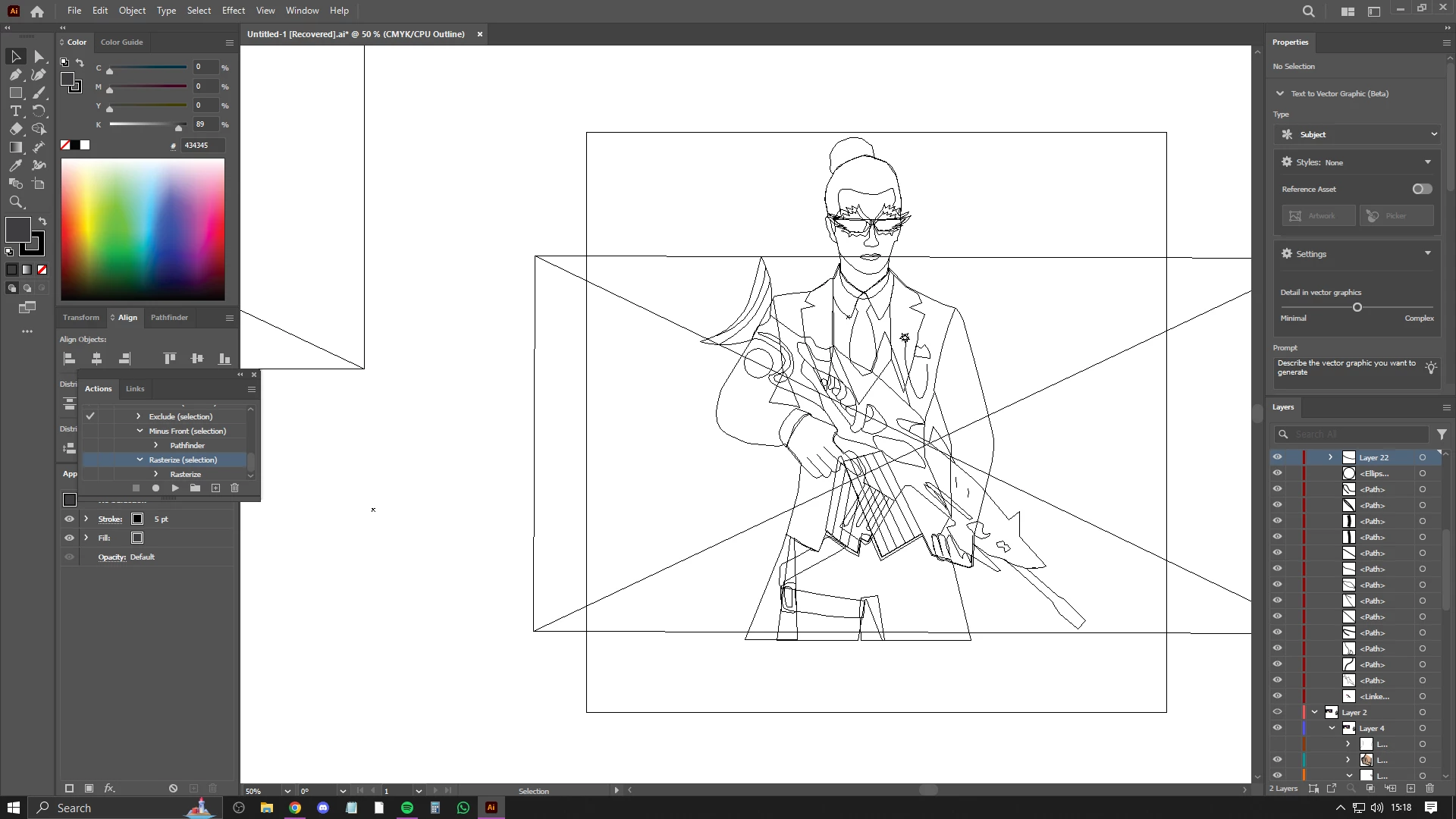Expand the Exclude (selection) action
Image resolution: width=1456 pixels, height=819 pixels.
[x=138, y=416]
